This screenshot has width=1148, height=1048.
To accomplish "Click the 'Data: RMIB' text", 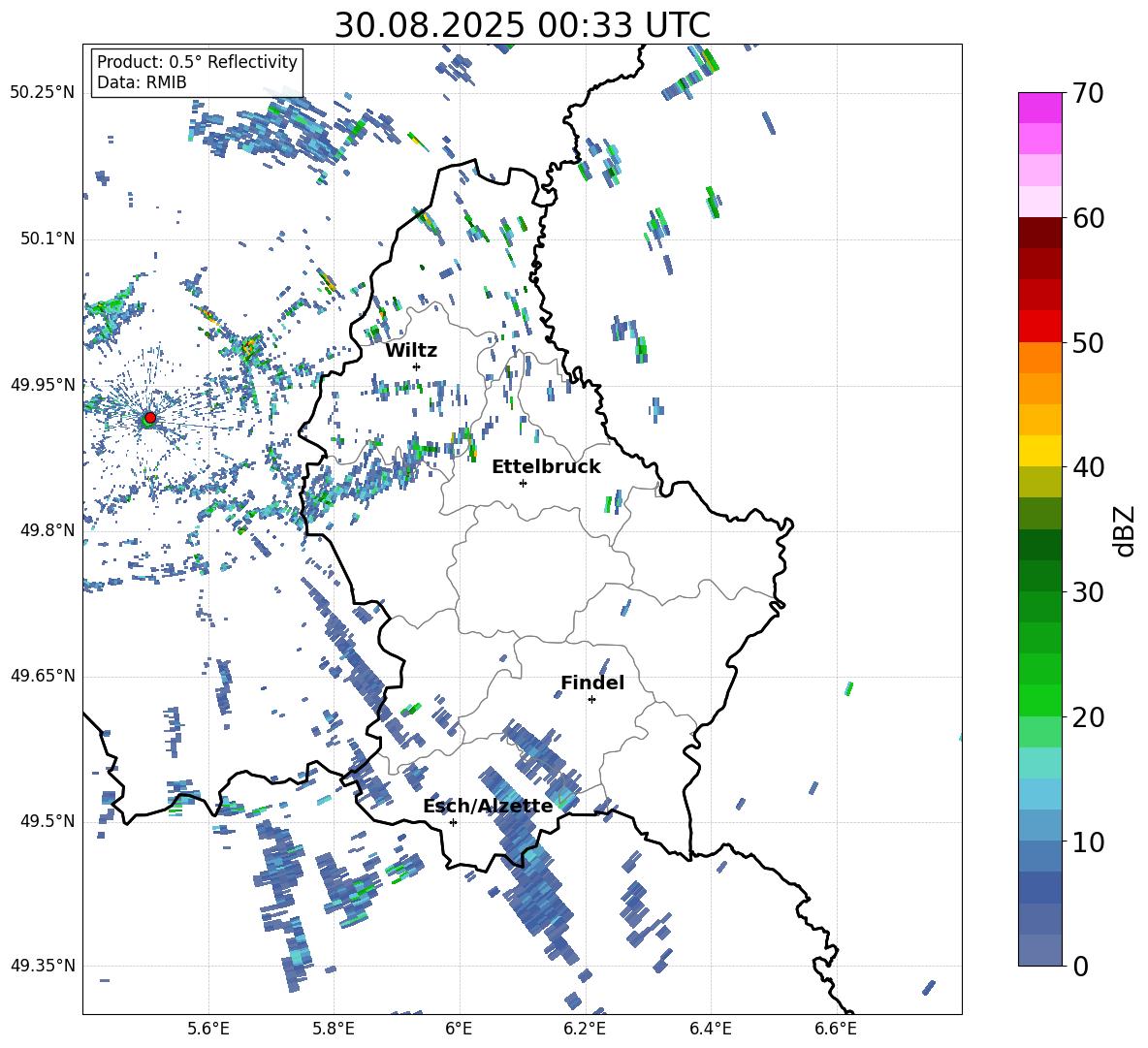I will click(x=142, y=82).
